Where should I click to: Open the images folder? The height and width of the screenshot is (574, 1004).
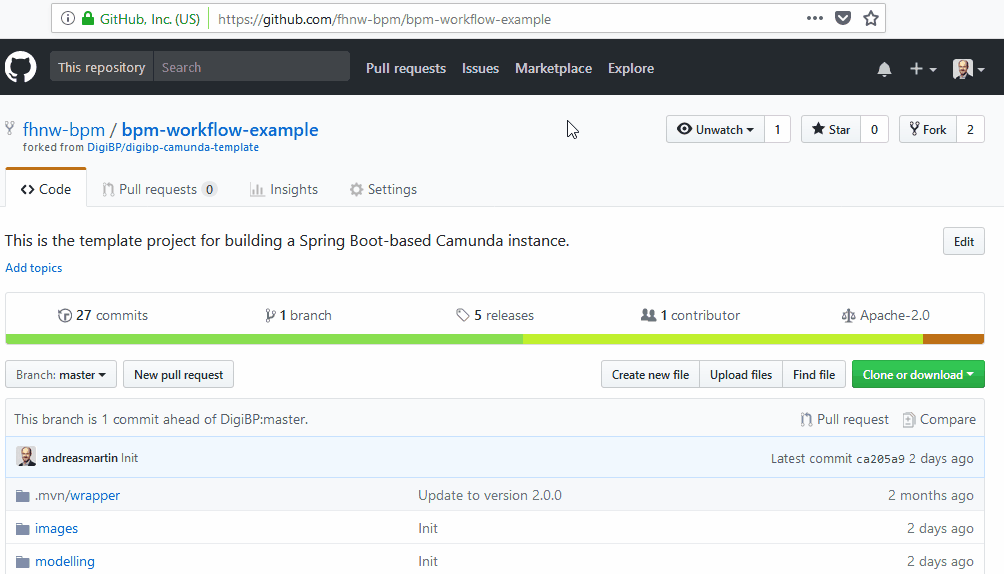[56, 529]
